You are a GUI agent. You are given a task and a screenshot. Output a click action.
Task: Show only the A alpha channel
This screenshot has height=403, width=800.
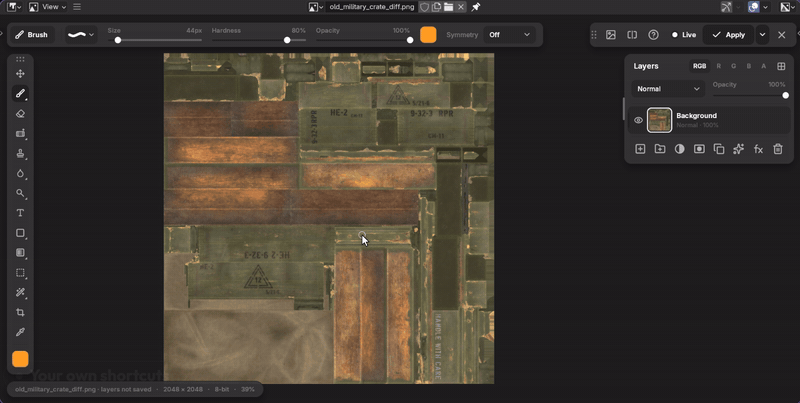tap(764, 66)
